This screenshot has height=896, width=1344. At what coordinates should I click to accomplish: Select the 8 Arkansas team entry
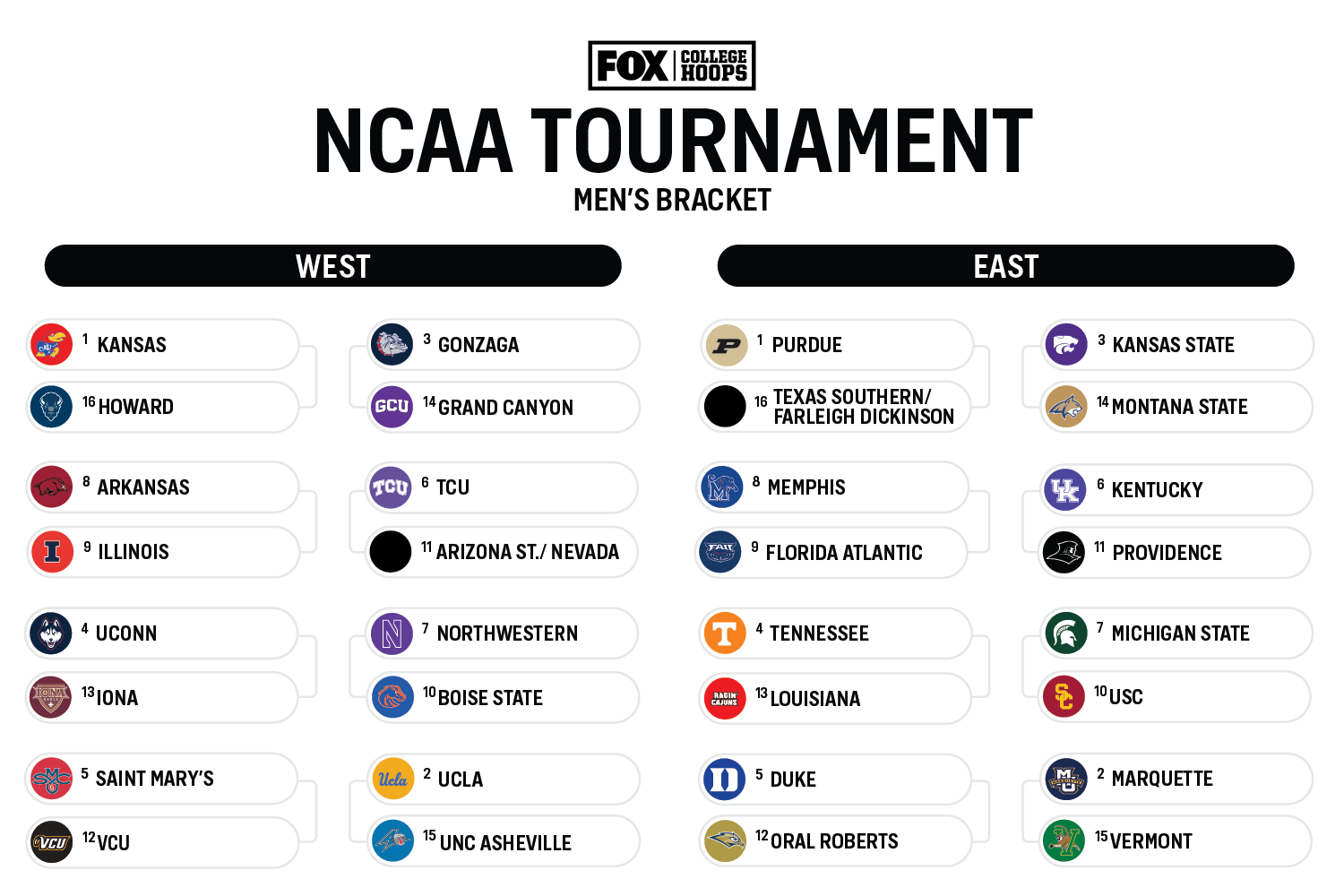pos(161,487)
